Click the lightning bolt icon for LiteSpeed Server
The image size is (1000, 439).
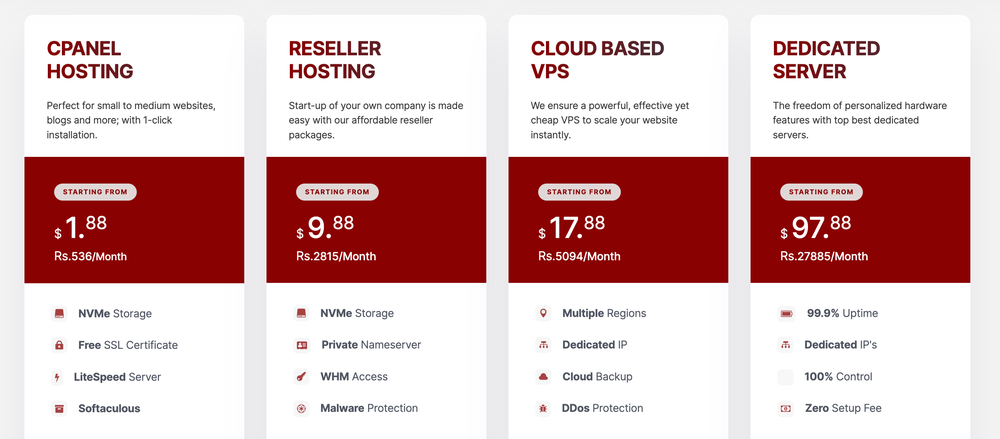point(58,377)
